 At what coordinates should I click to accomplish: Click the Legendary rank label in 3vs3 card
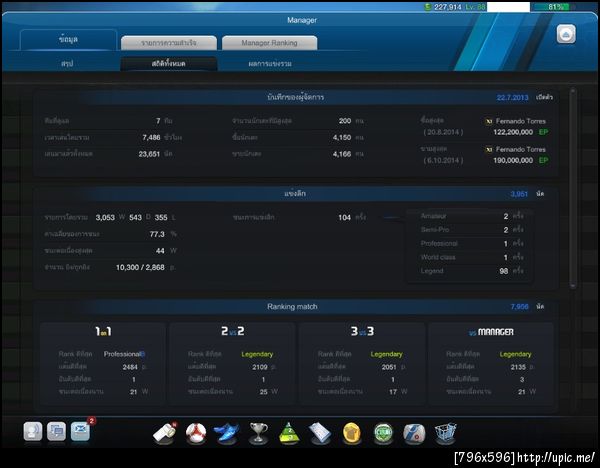click(386, 354)
